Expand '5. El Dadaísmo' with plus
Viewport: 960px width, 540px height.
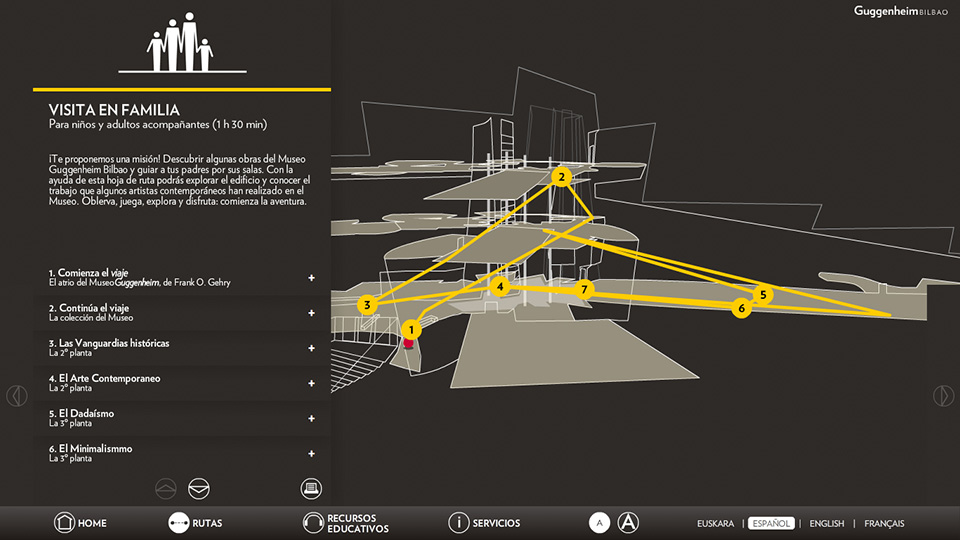(311, 418)
